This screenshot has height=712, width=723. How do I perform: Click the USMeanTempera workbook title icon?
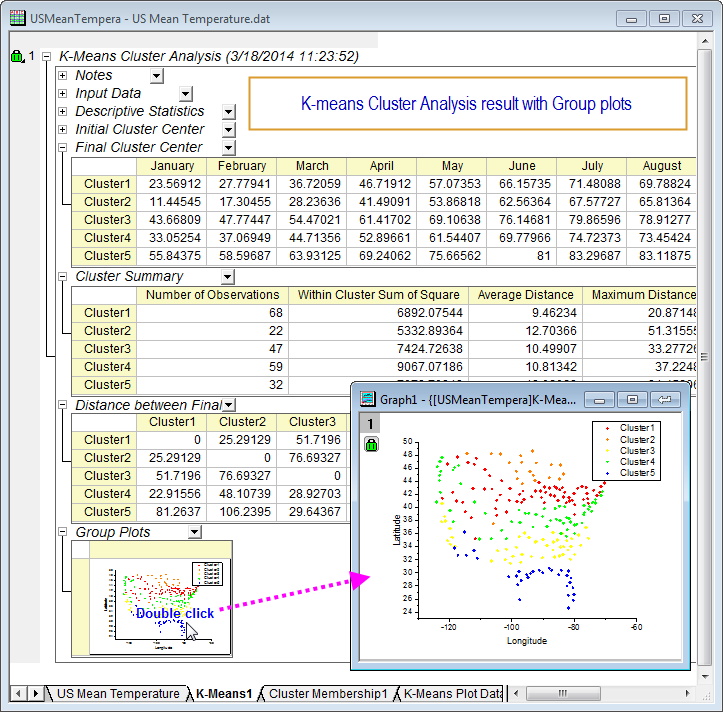(x=18, y=18)
